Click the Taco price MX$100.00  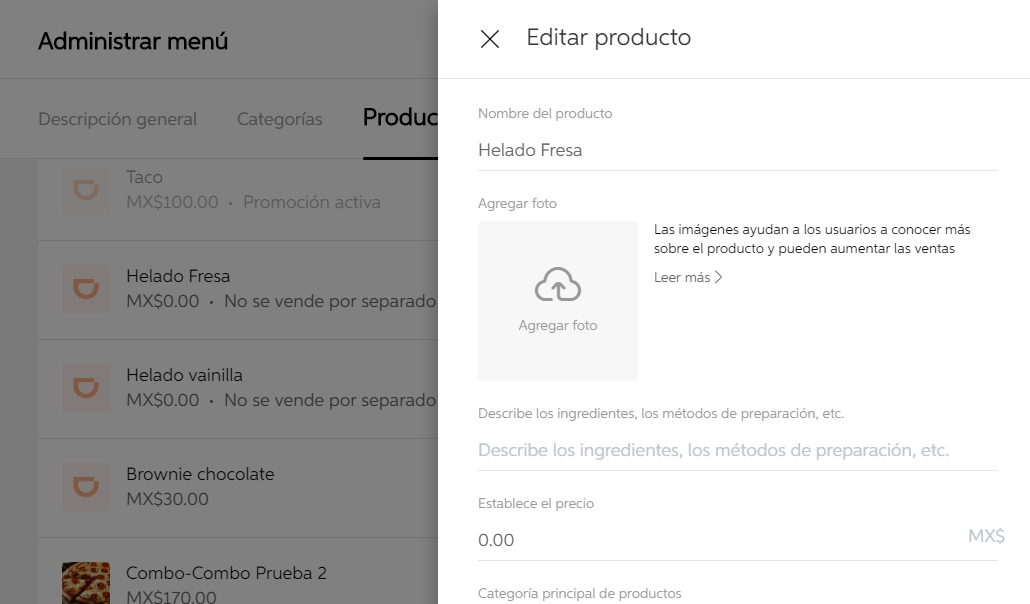click(x=172, y=202)
